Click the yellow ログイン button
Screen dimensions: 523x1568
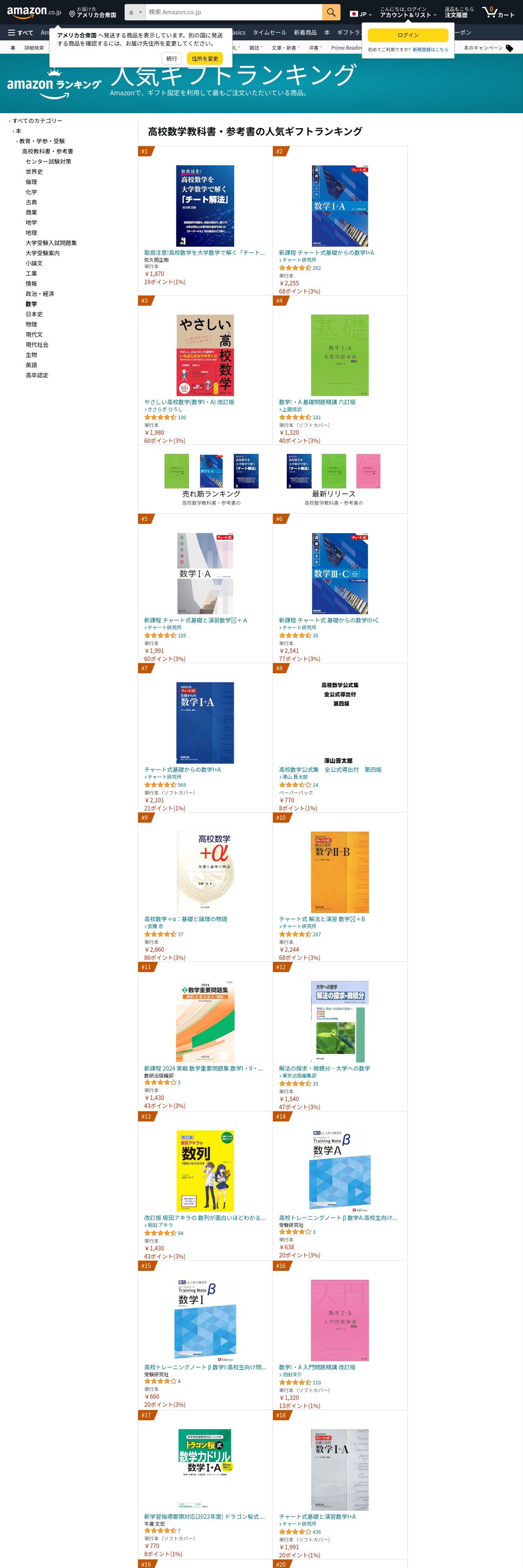point(408,35)
